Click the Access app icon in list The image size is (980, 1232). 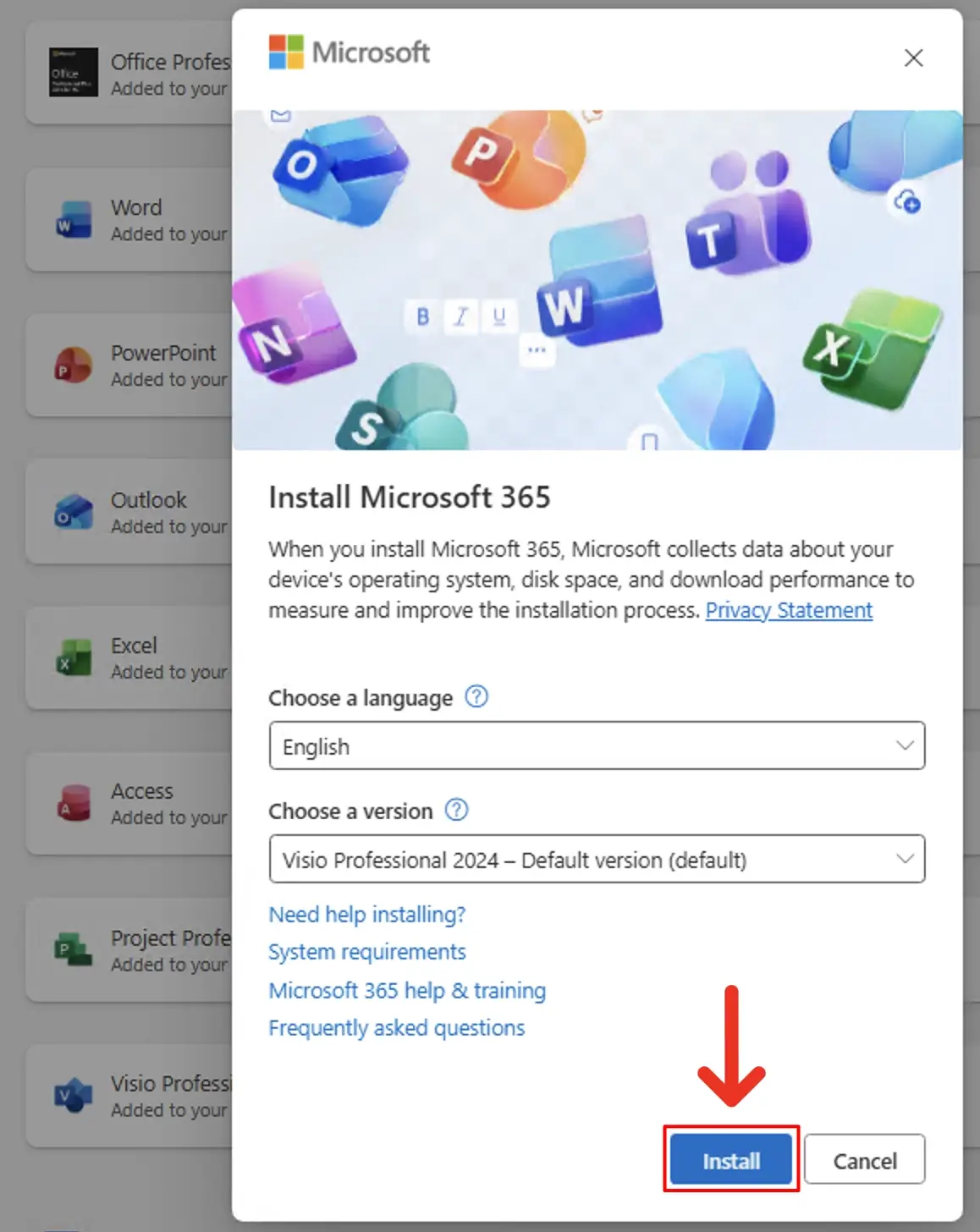pos(74,804)
